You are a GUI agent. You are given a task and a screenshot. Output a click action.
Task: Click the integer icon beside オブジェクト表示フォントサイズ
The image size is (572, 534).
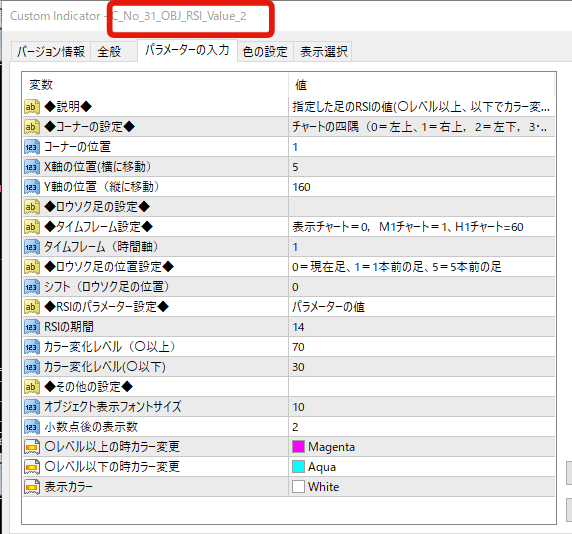[x=32, y=407]
